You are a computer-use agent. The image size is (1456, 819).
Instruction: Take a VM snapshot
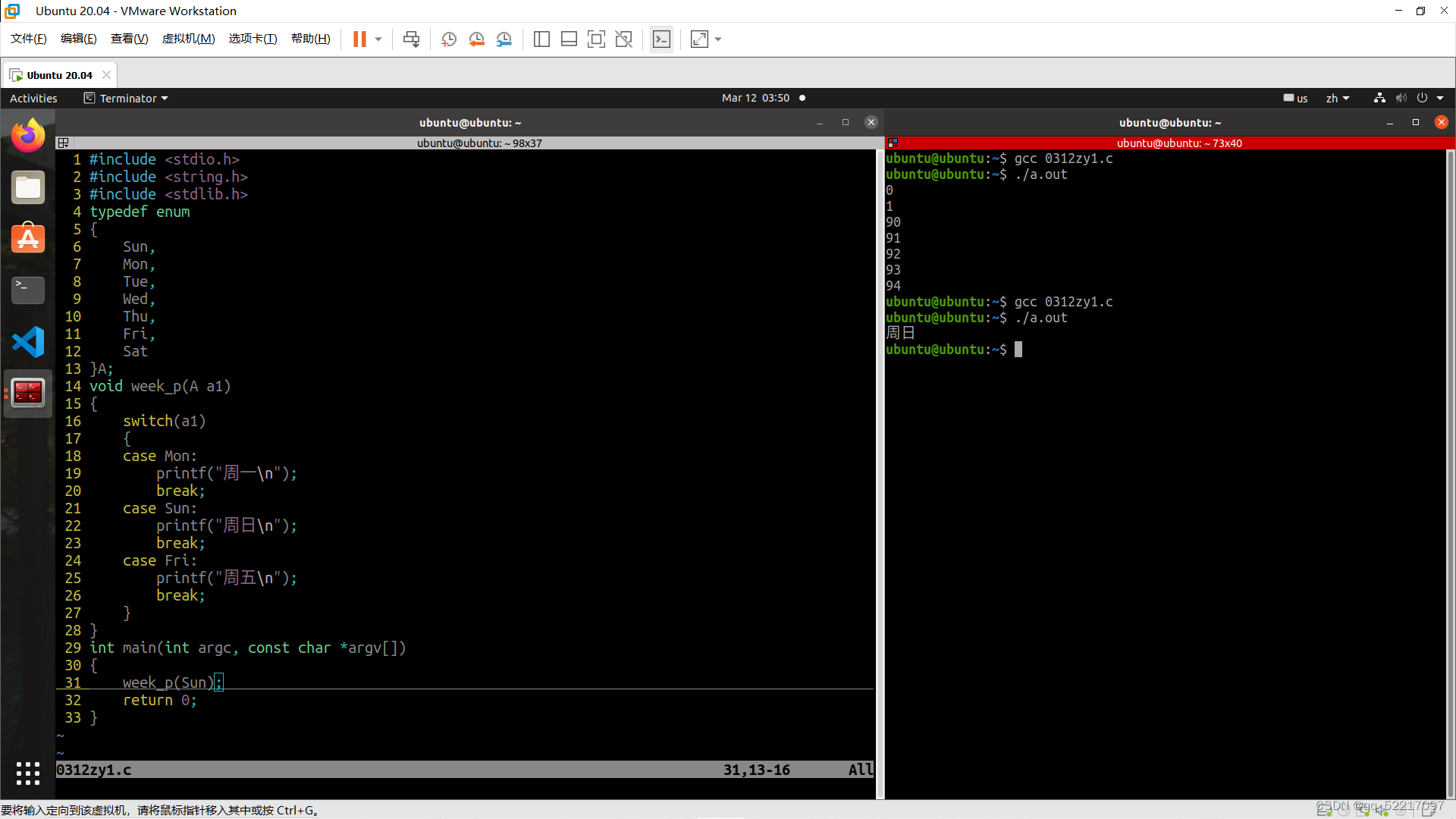pos(449,39)
